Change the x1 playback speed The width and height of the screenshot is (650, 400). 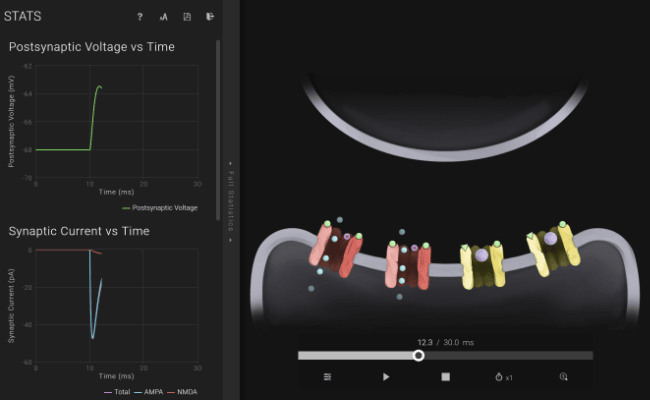504,377
